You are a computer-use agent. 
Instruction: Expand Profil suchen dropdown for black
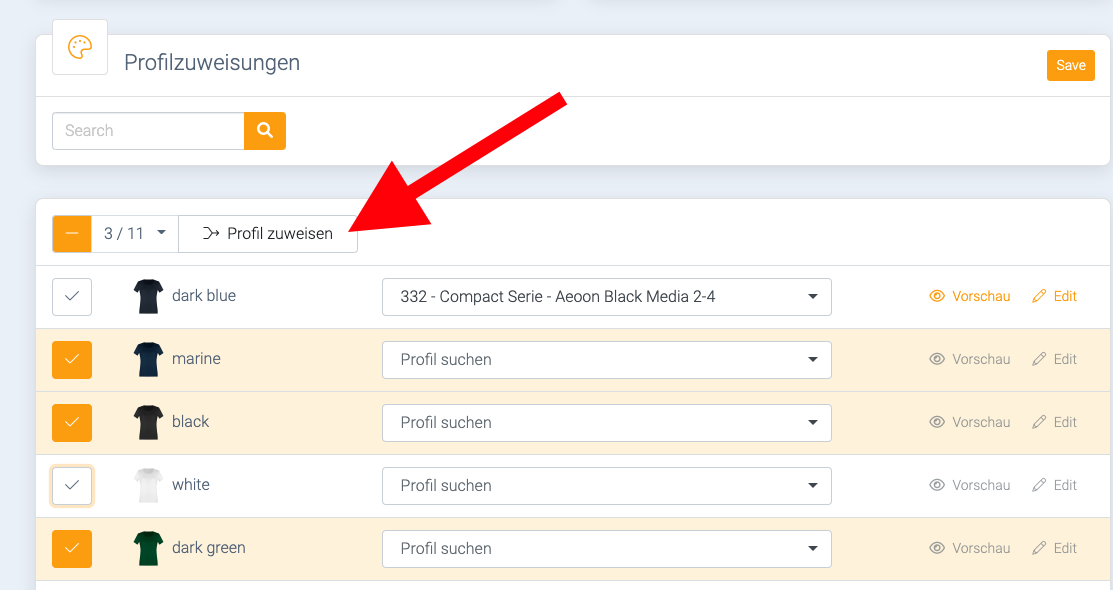(x=607, y=422)
